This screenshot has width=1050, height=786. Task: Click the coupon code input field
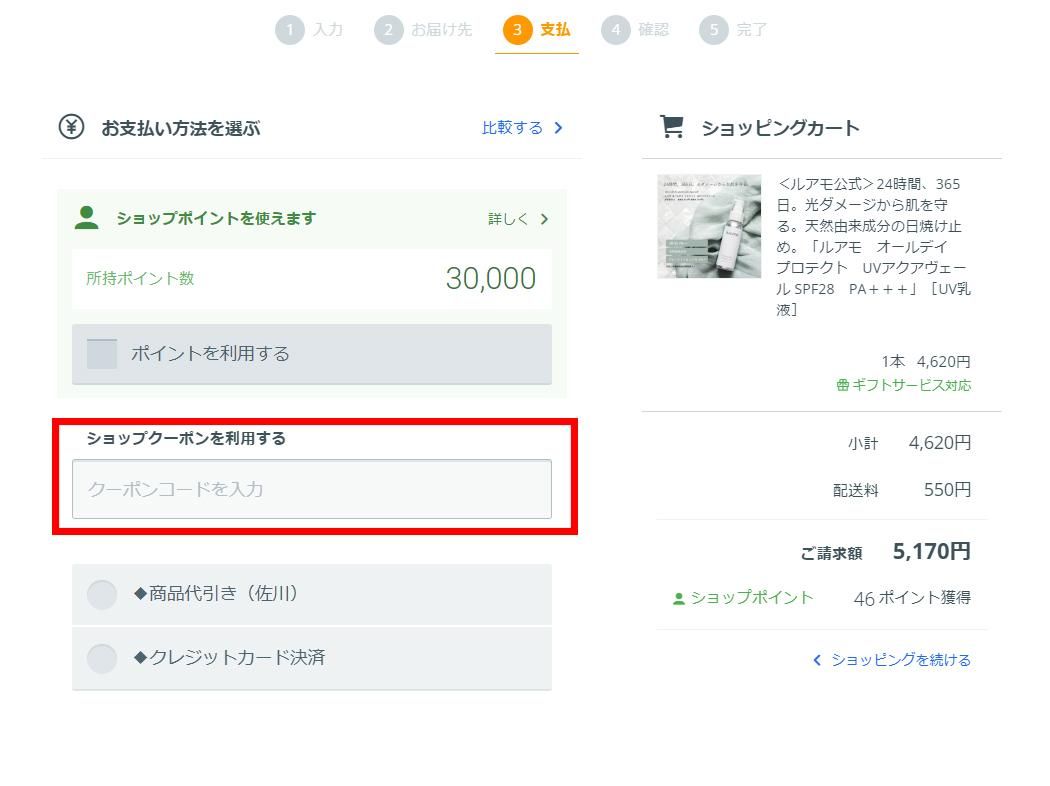[x=311, y=489]
